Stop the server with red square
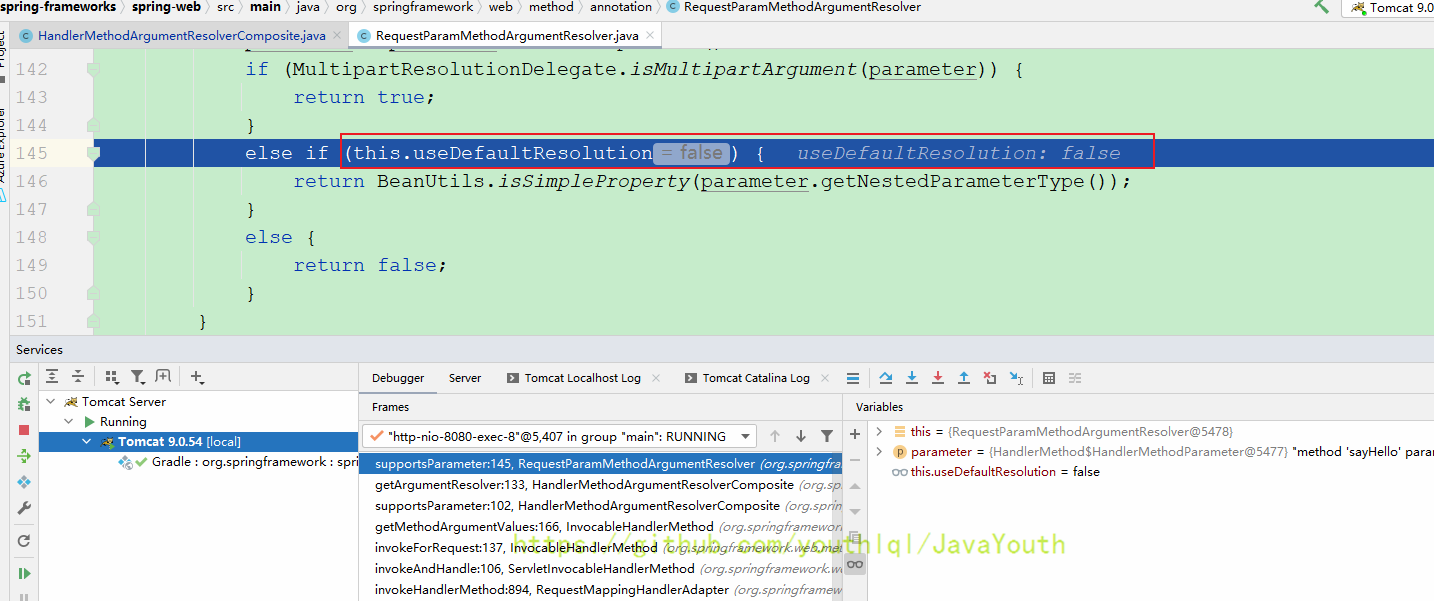Viewport: 1434px width, 601px height. (x=24, y=430)
